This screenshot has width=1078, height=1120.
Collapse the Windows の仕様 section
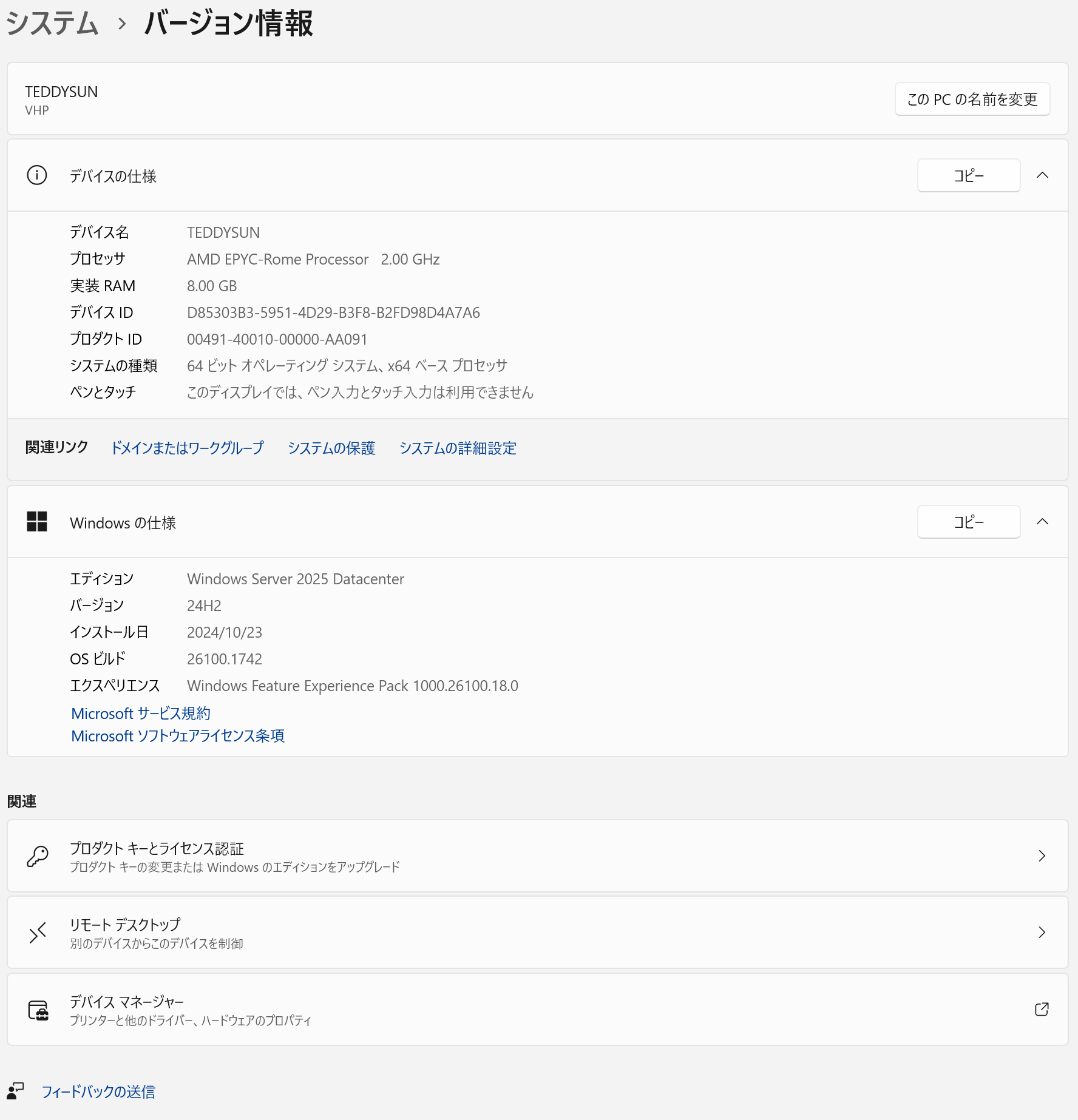1042,522
